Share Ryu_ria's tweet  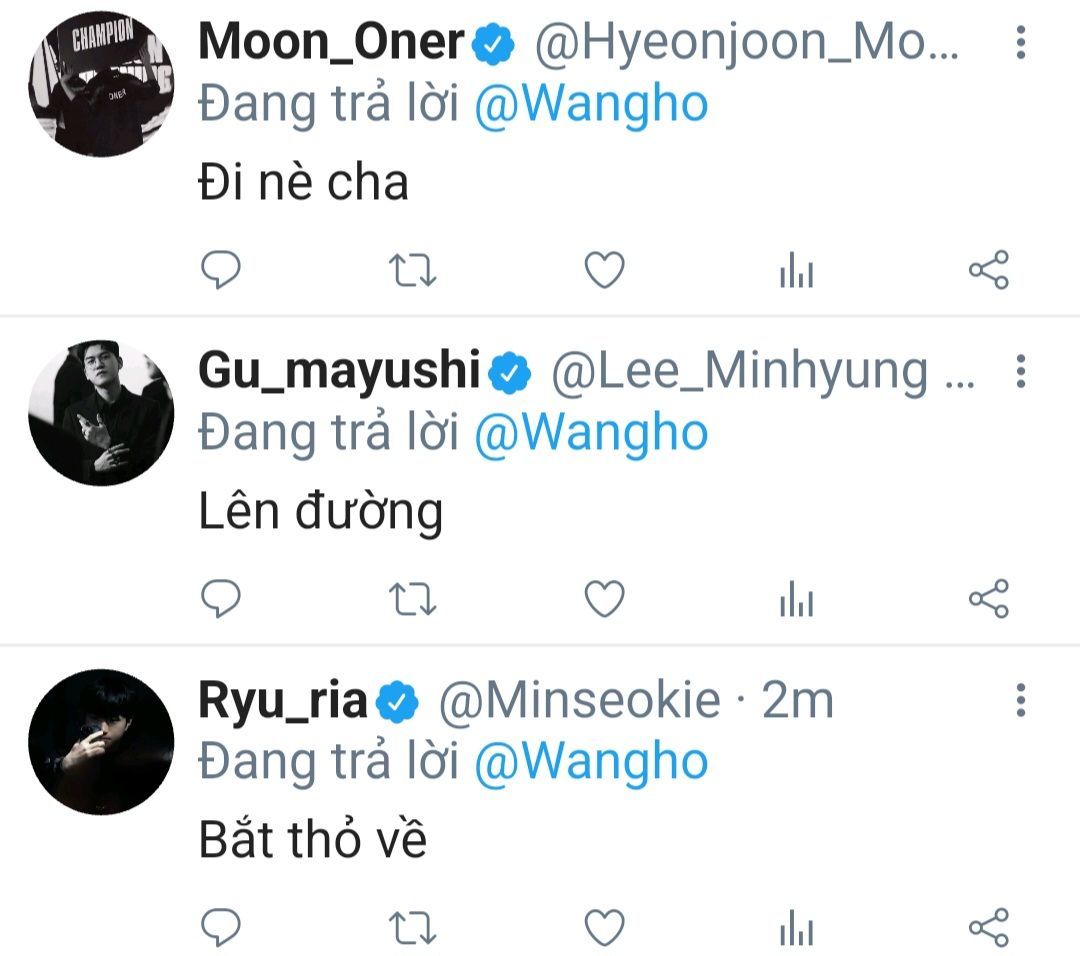point(988,926)
